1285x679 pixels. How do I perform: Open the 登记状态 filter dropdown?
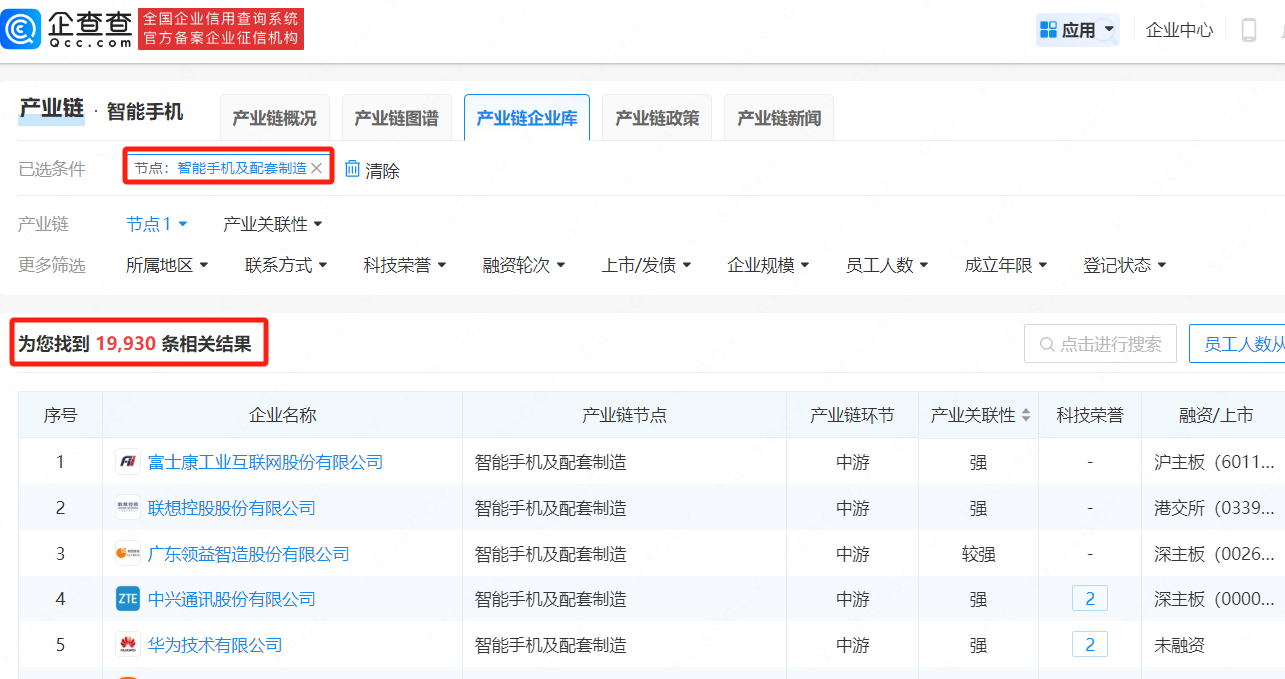(x=1124, y=265)
